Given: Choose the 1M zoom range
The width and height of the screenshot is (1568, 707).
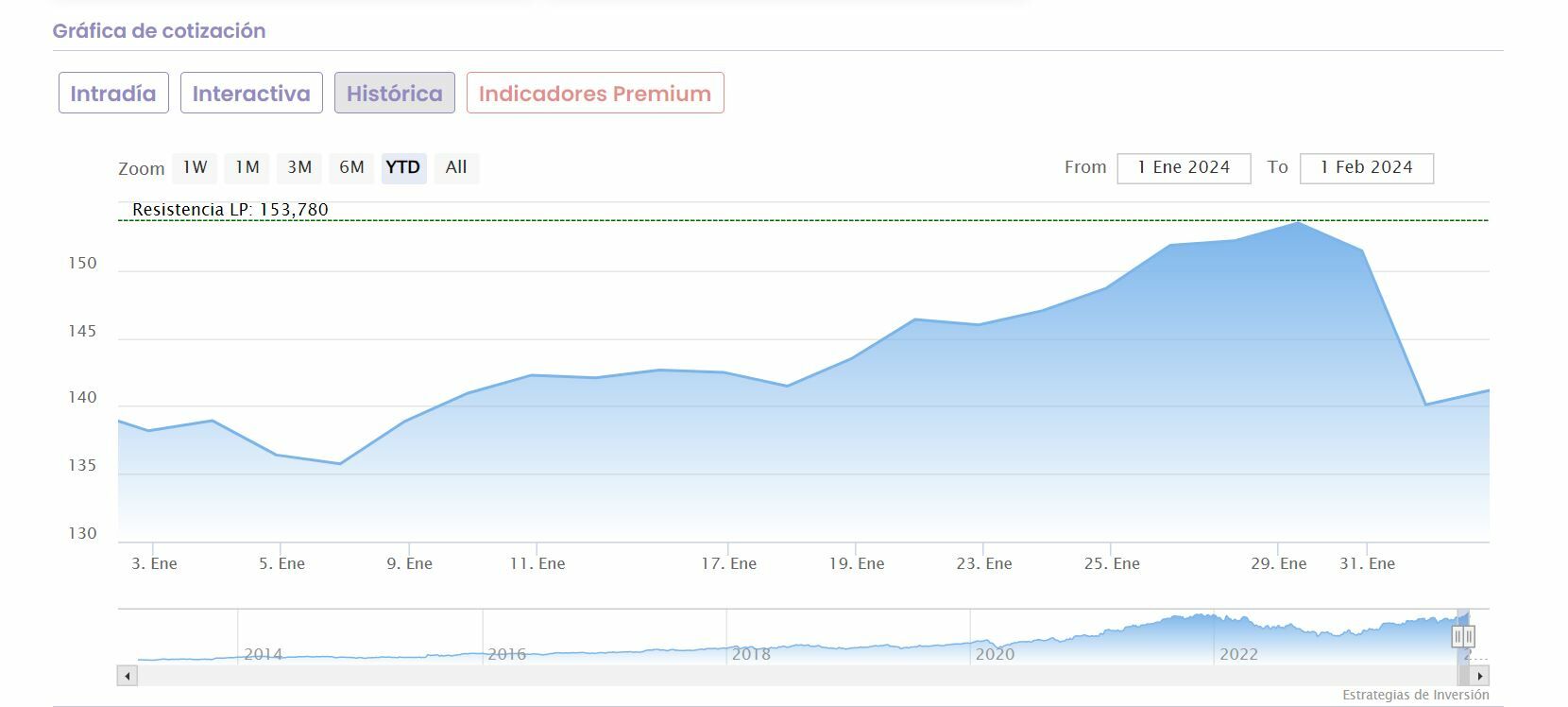Looking at the screenshot, I should coord(247,167).
